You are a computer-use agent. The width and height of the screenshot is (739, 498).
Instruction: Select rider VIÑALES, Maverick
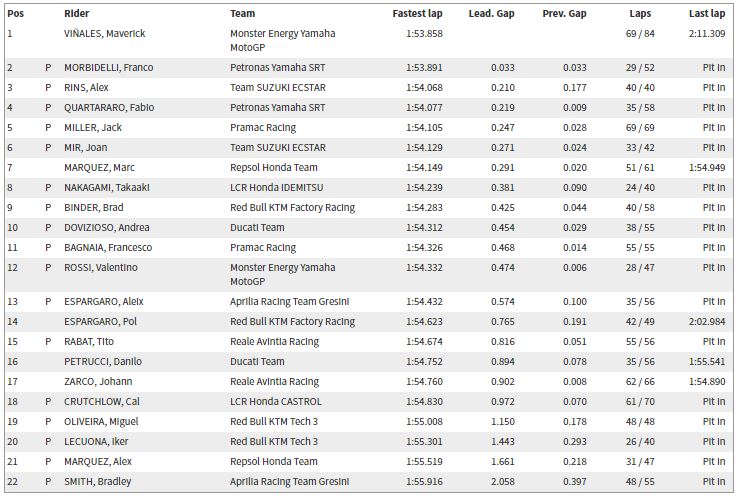(105, 34)
